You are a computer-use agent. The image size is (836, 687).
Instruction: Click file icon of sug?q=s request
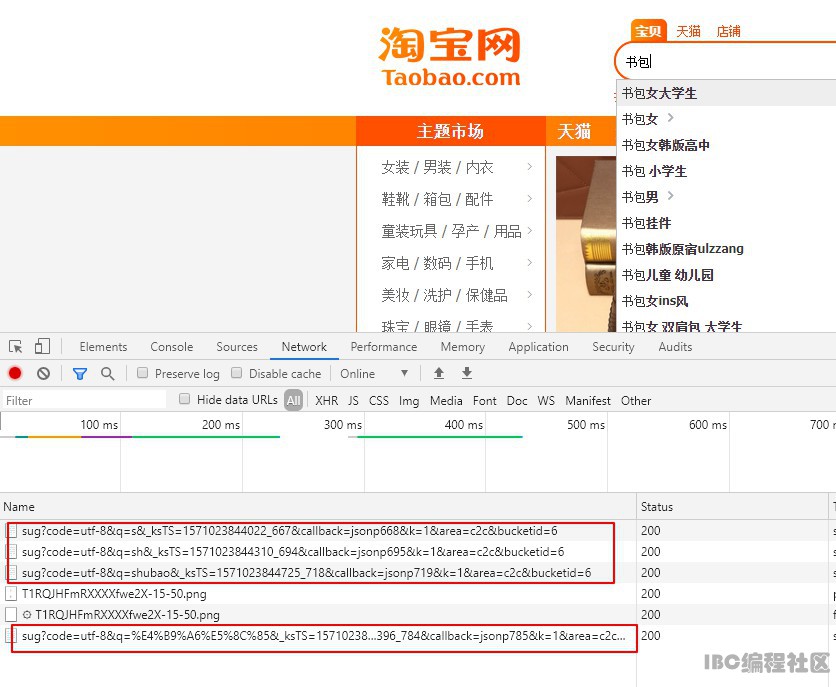coord(11,531)
